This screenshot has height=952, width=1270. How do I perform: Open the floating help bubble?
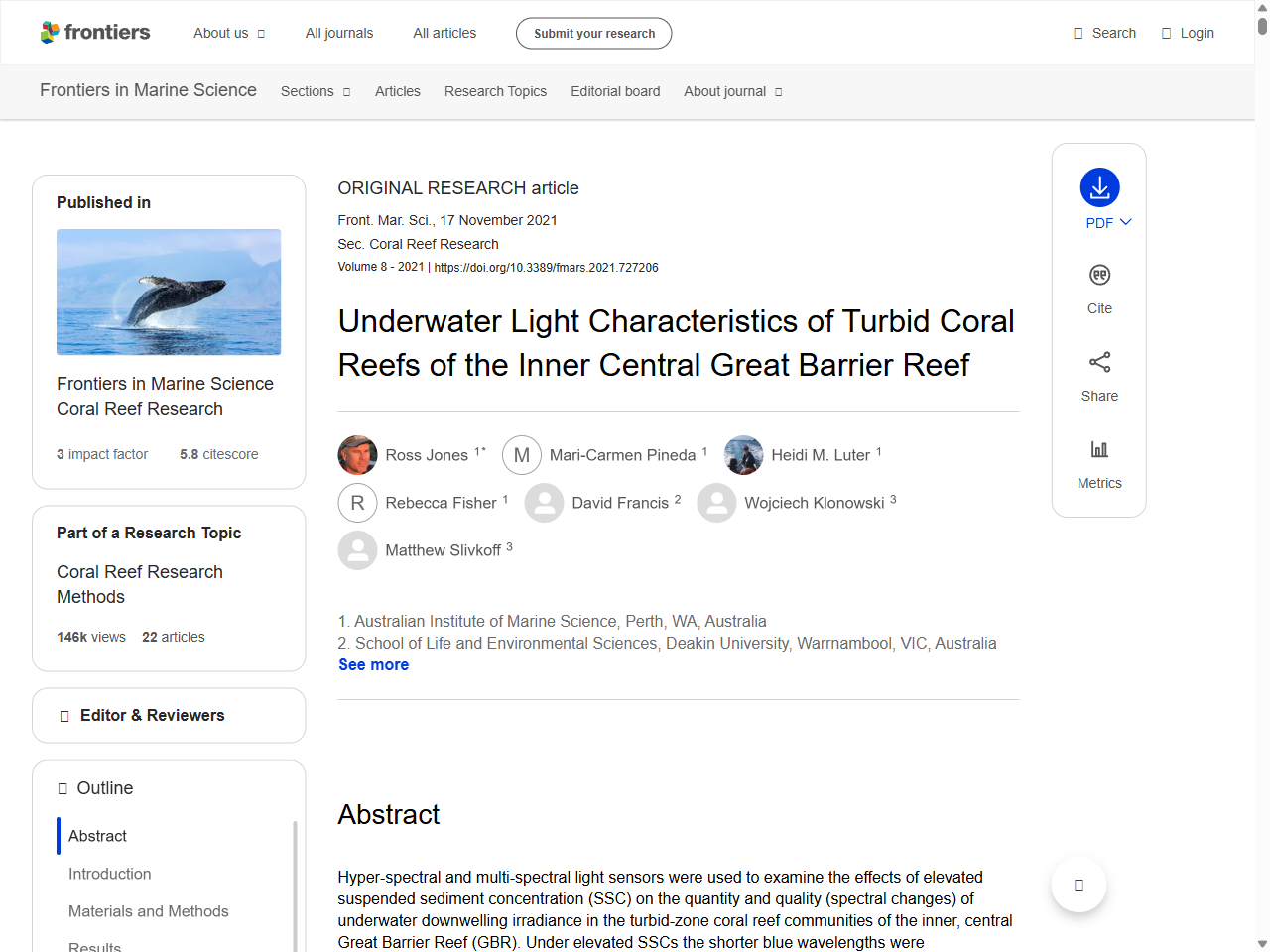tap(1079, 884)
